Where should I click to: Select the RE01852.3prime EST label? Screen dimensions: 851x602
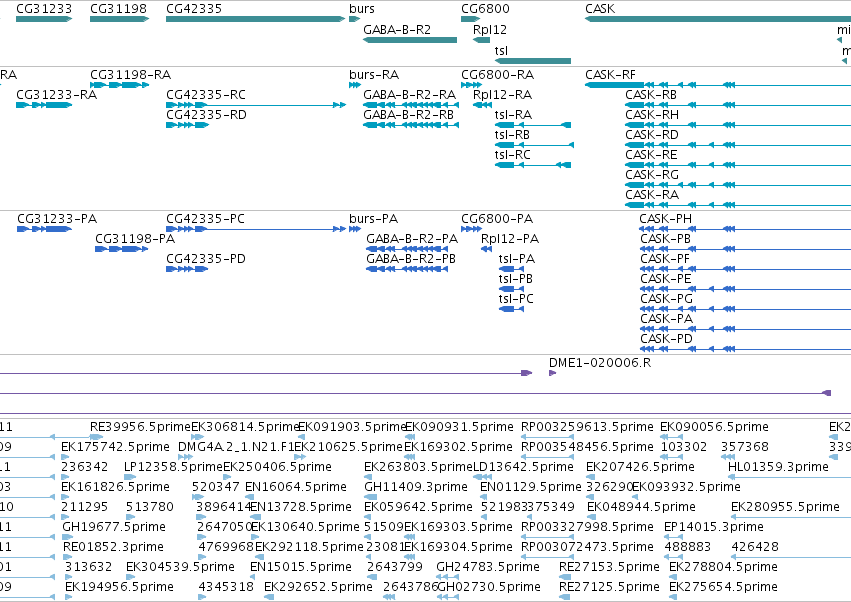point(113,547)
